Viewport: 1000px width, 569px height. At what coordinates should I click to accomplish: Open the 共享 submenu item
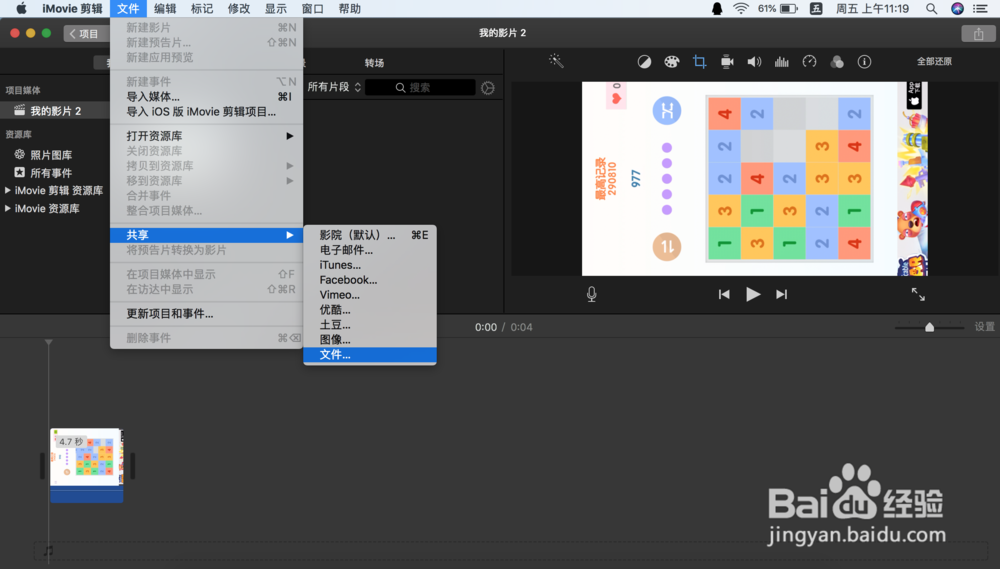(x=206, y=235)
